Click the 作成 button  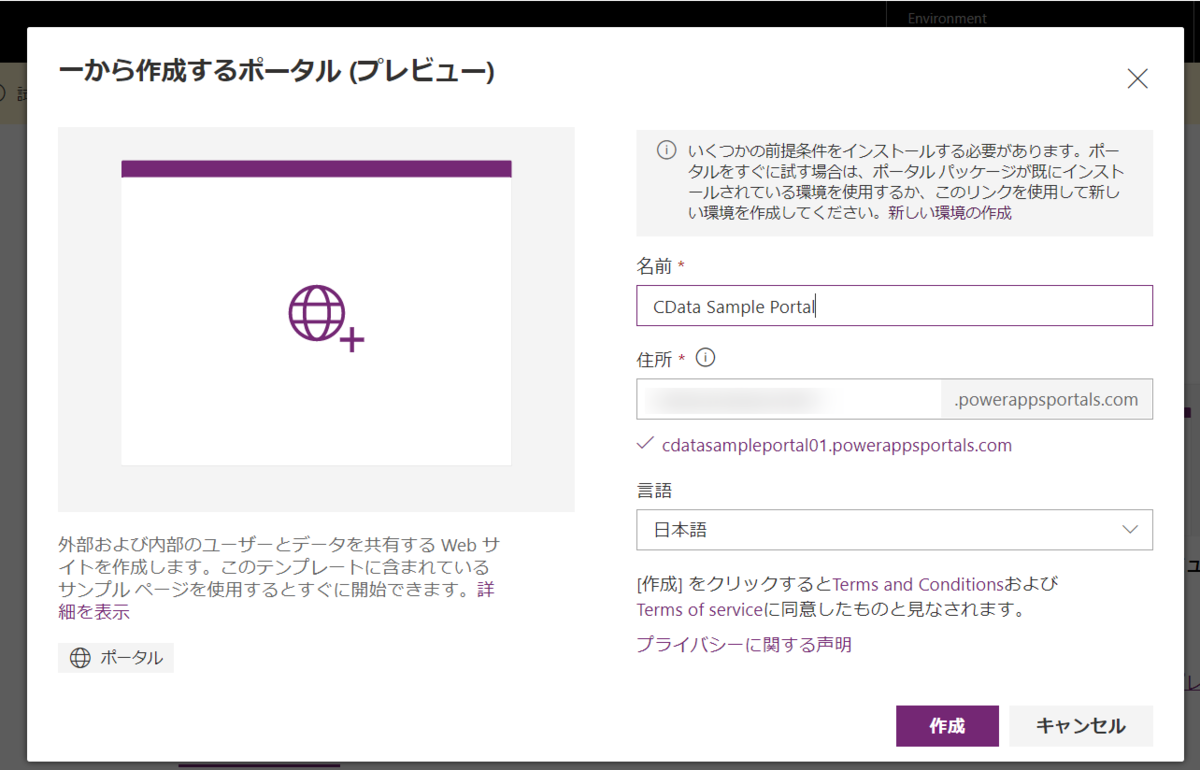(947, 726)
